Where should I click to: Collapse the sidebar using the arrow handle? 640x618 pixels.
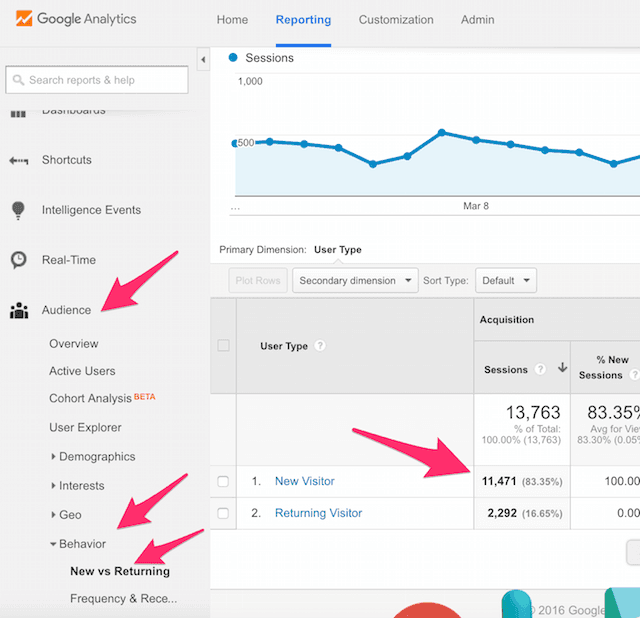(204, 61)
